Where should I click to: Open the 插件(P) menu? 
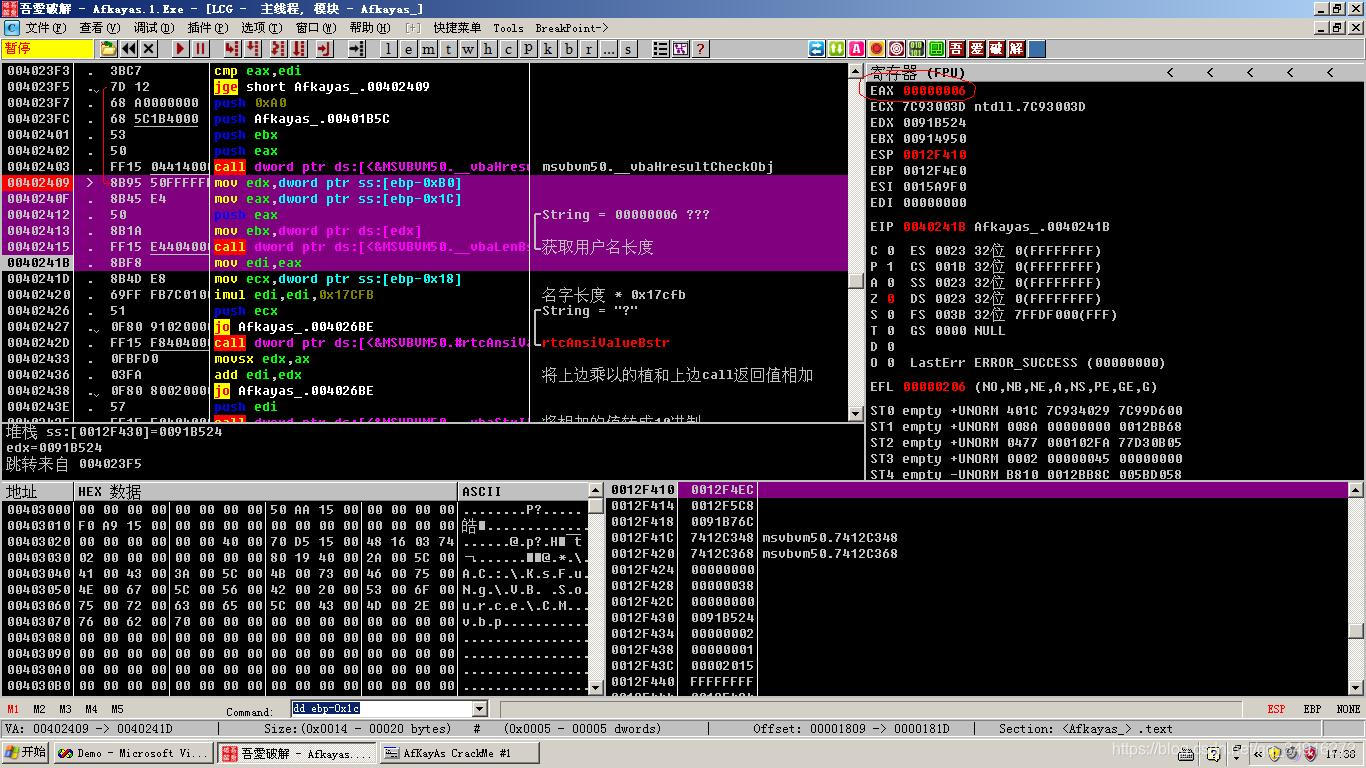pyautogui.click(x=207, y=28)
